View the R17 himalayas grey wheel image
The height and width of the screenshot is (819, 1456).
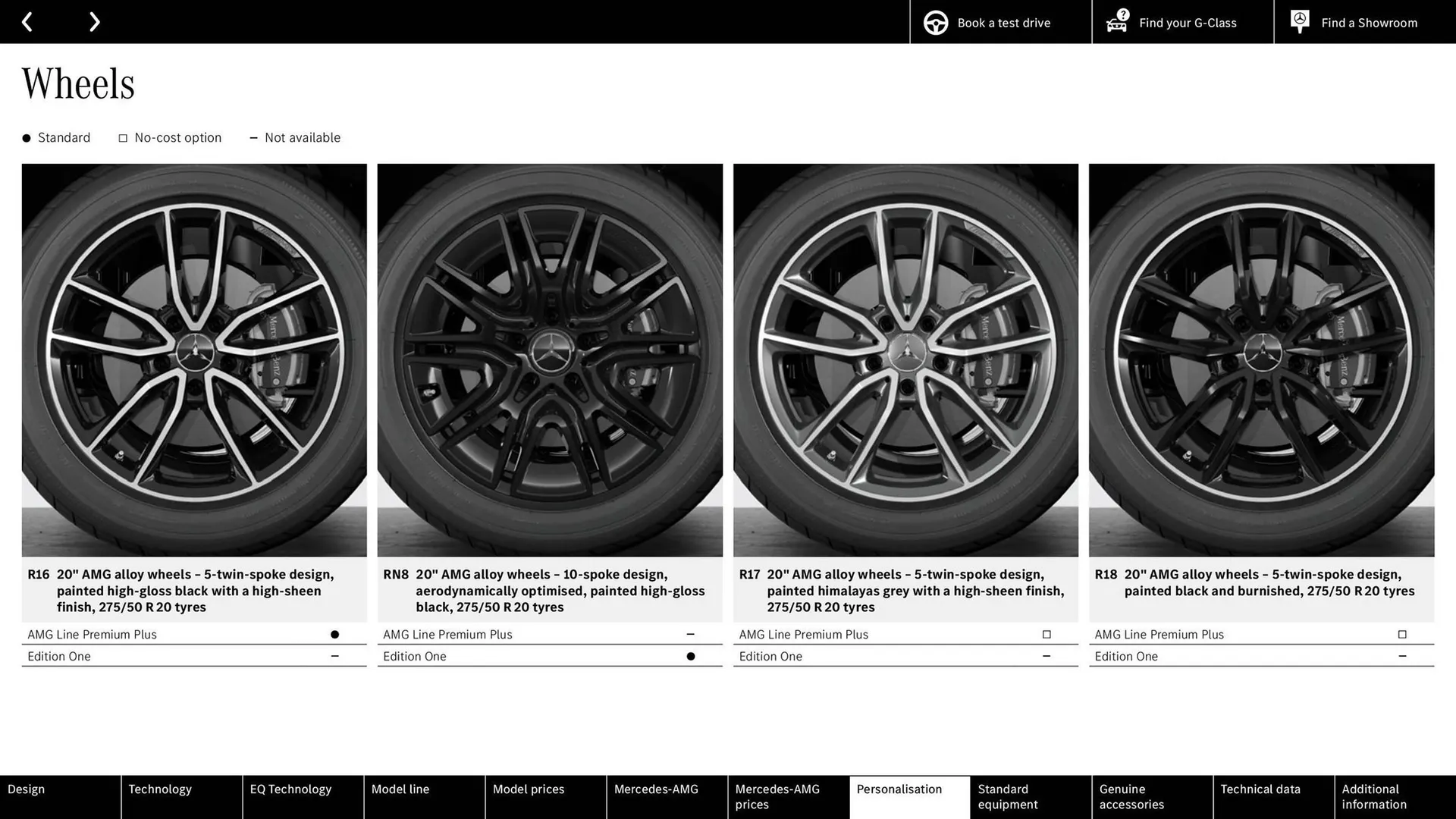[x=905, y=360]
